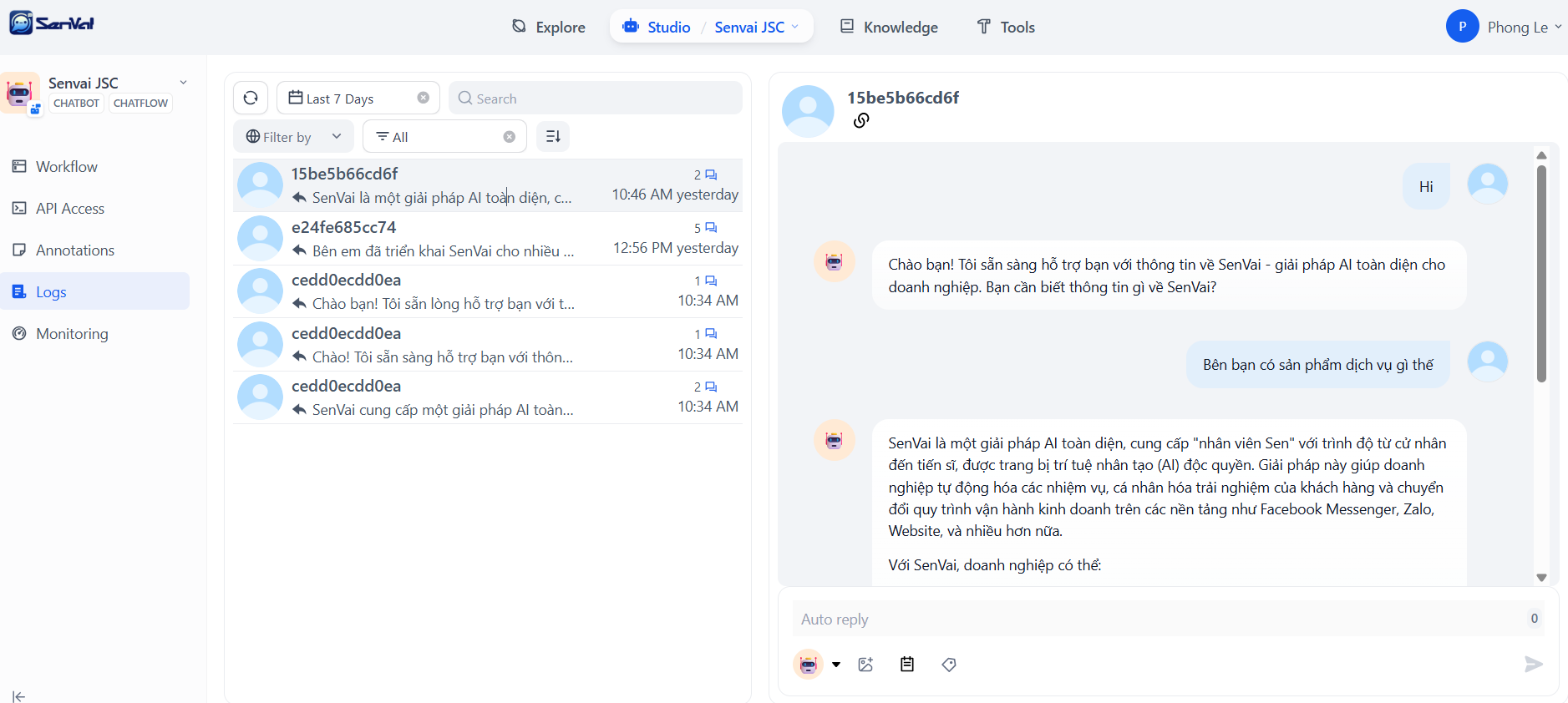Image resolution: width=1568 pixels, height=703 pixels.
Task: Click the refresh logs icon
Action: (251, 98)
